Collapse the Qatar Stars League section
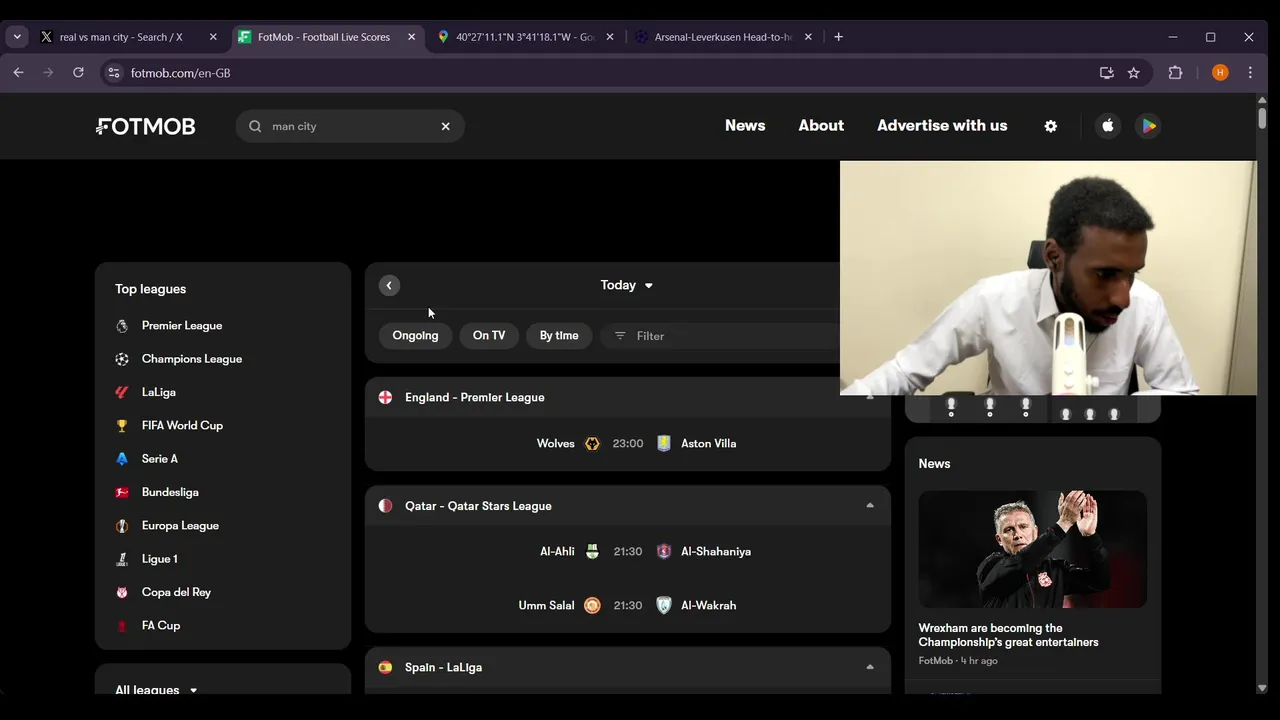This screenshot has height=720, width=1280. click(x=870, y=506)
